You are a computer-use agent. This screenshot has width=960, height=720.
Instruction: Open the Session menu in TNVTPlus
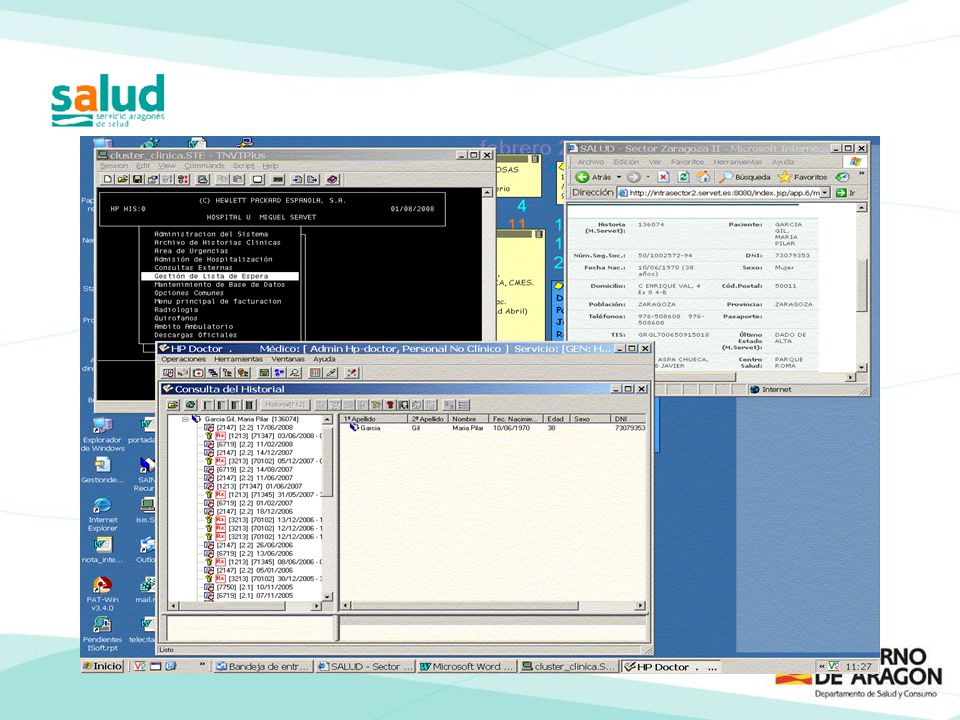tap(114, 166)
